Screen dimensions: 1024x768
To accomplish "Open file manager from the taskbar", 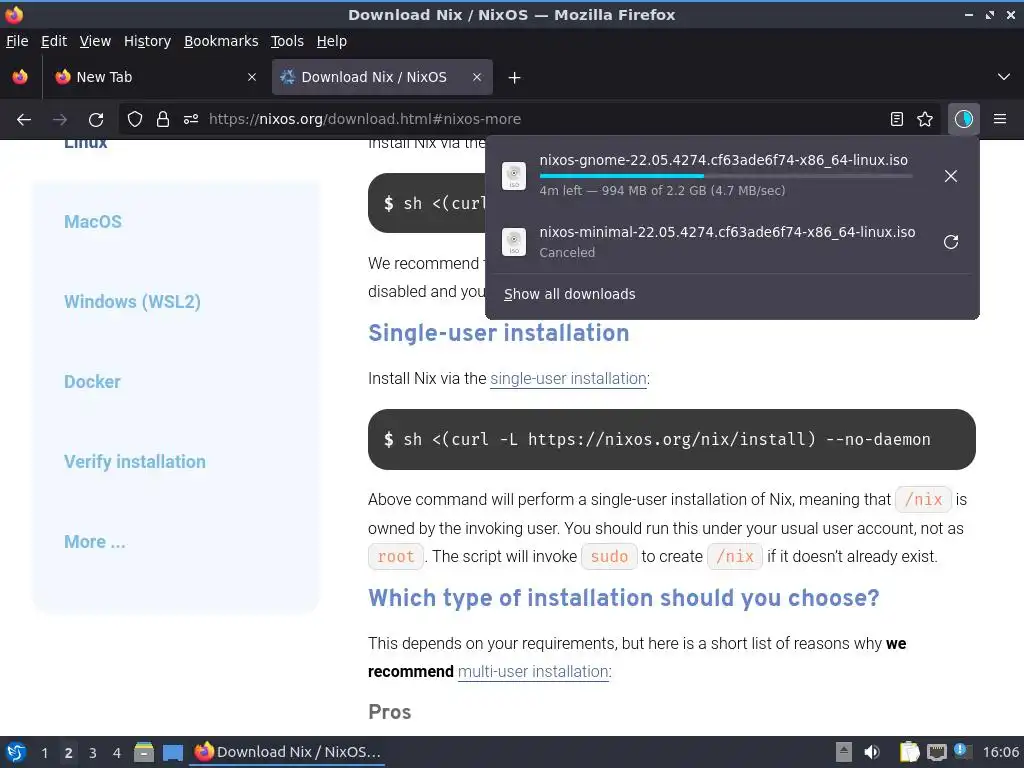I will pyautogui.click(x=144, y=752).
